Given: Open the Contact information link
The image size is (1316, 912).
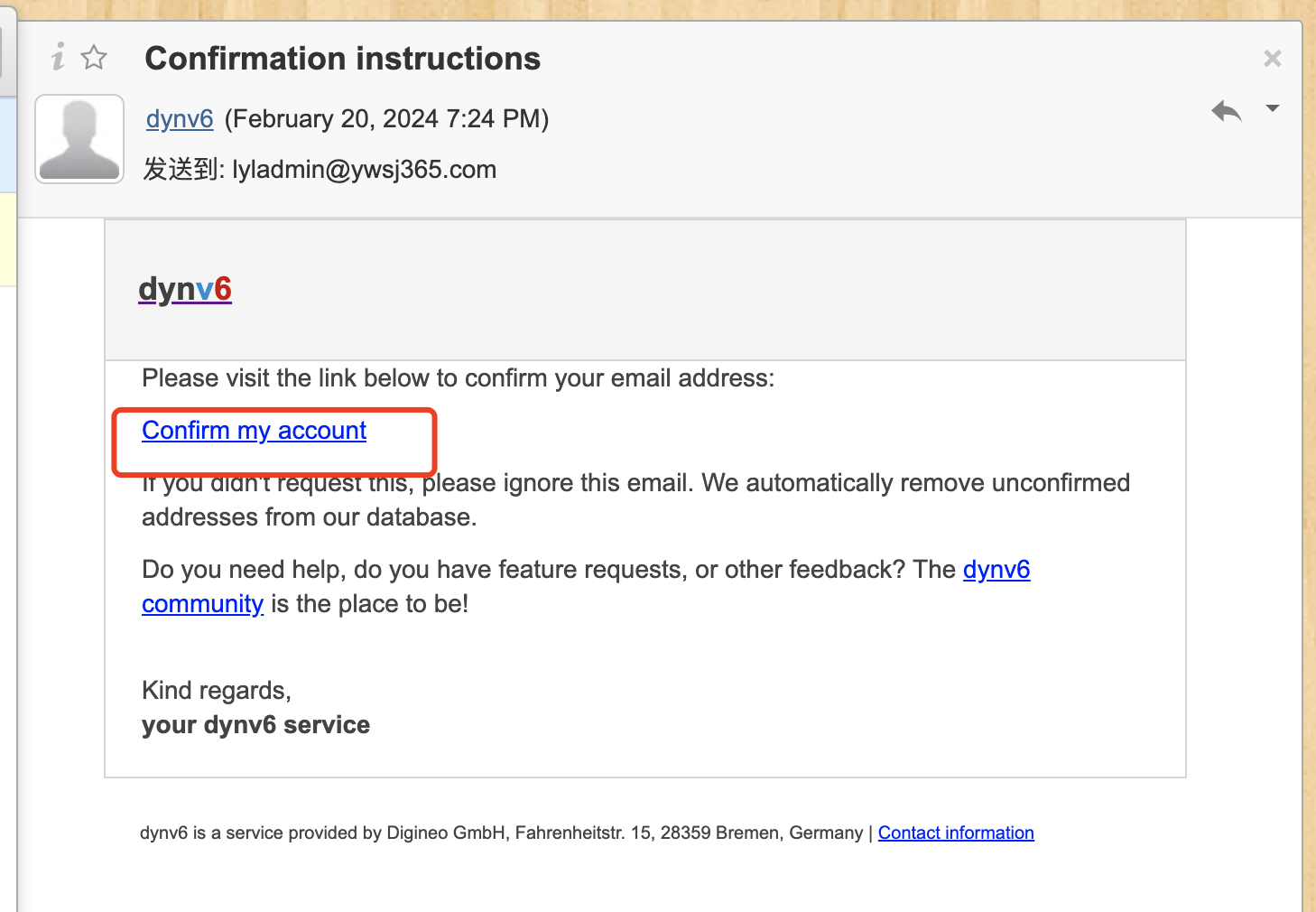Looking at the screenshot, I should (x=956, y=833).
